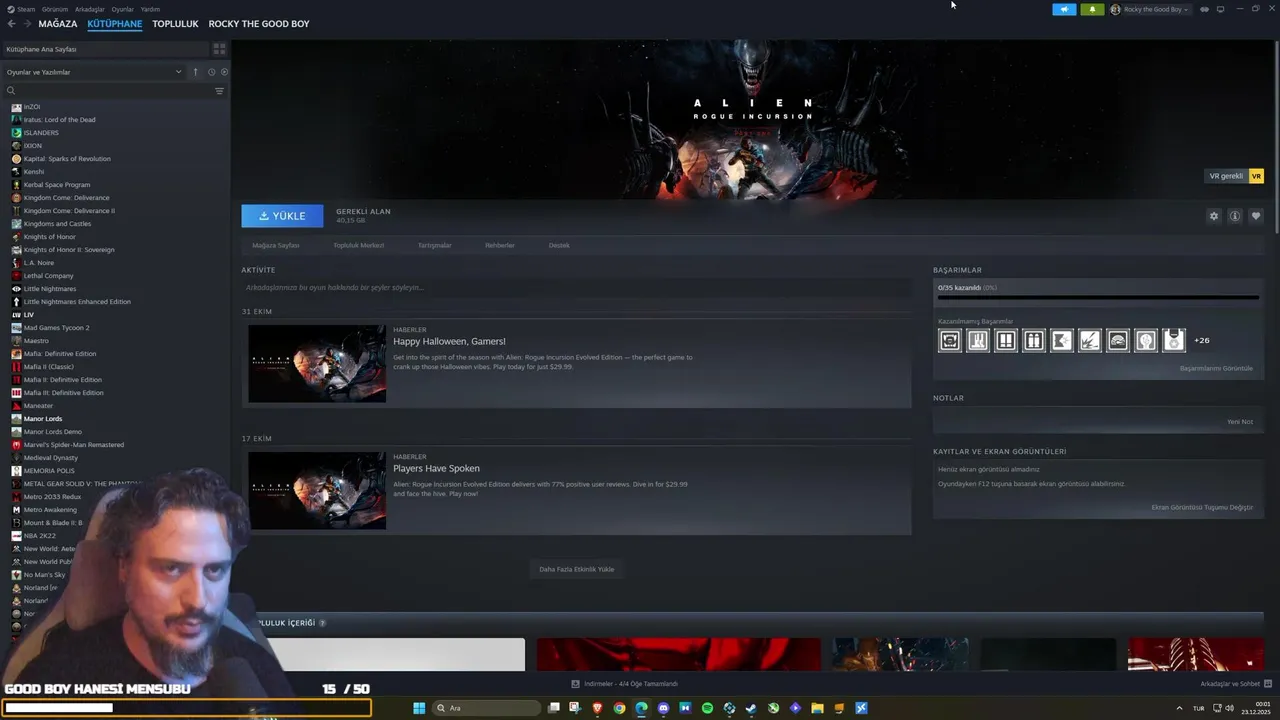Image resolution: width=1280 pixels, height=720 pixels.
Task: Click Ekran Görüntüsü Tuşunu Değiştir
Action: point(1202,507)
